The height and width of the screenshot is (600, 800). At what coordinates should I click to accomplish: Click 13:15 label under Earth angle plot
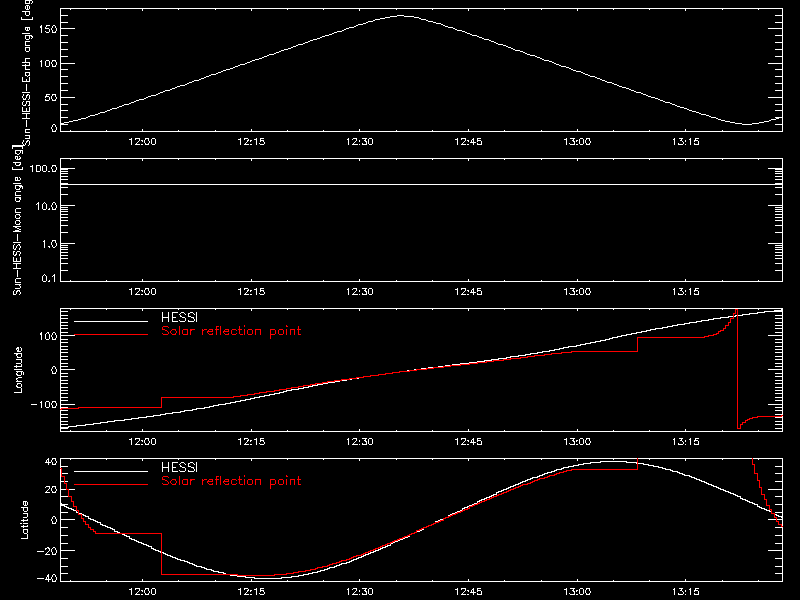tap(686, 142)
